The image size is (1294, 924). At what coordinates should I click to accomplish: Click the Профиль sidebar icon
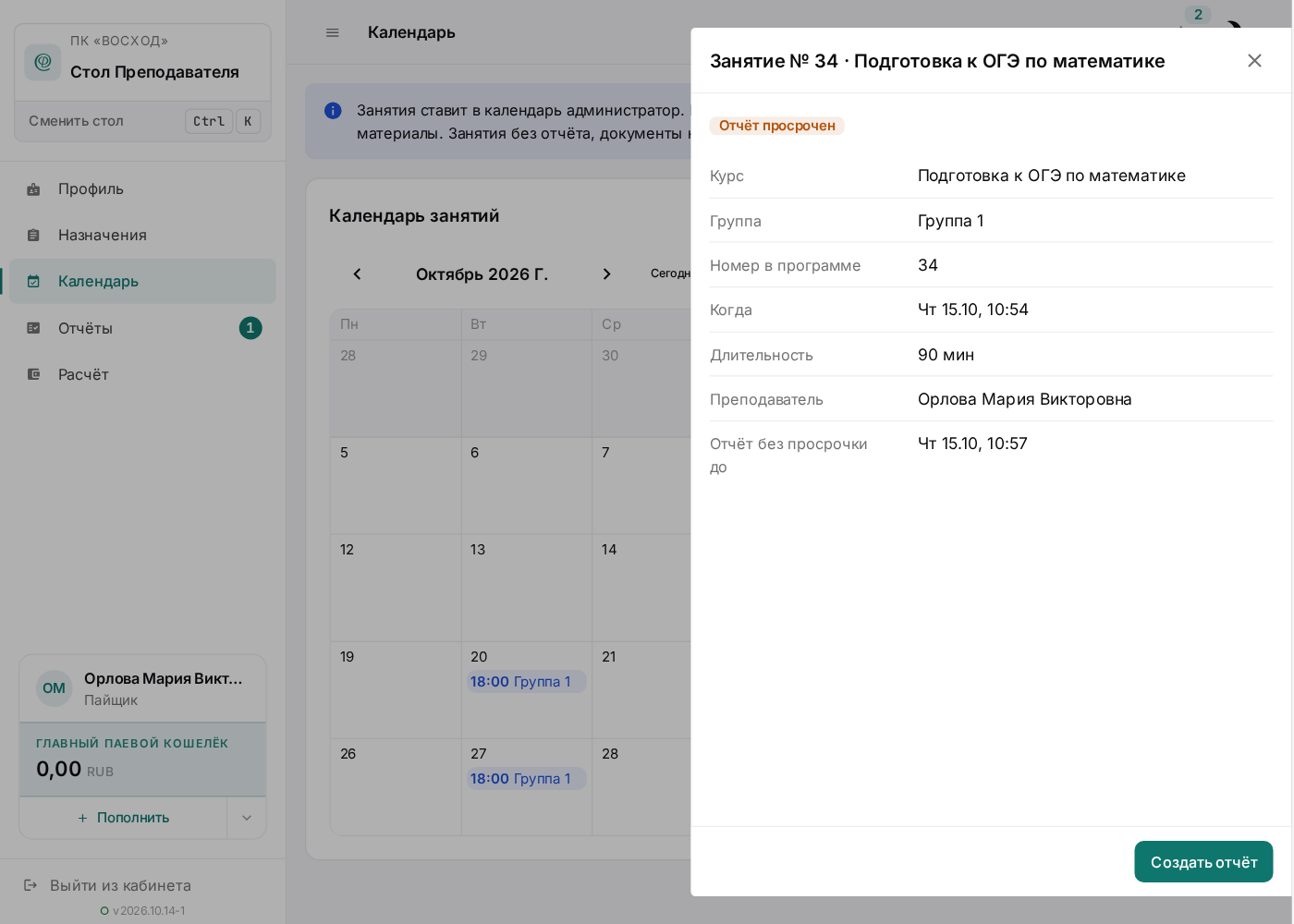[33, 189]
